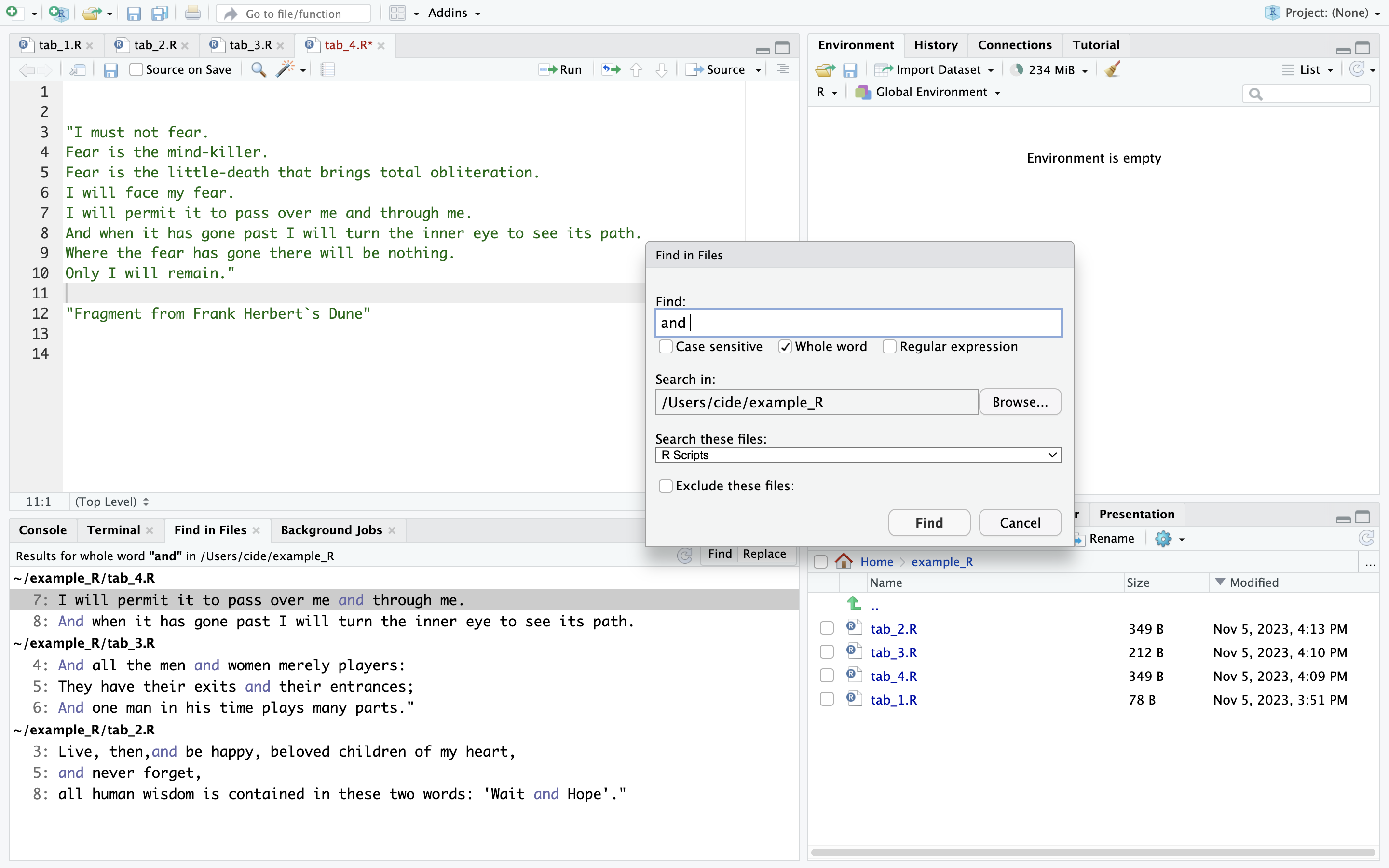Click the Save current document icon in the main toolbar

[134, 13]
